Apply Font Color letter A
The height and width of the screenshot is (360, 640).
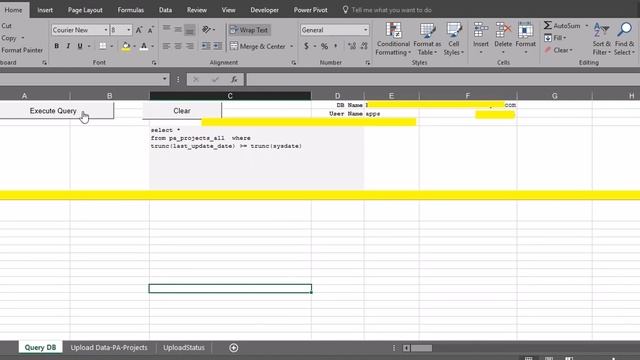[x=144, y=46]
